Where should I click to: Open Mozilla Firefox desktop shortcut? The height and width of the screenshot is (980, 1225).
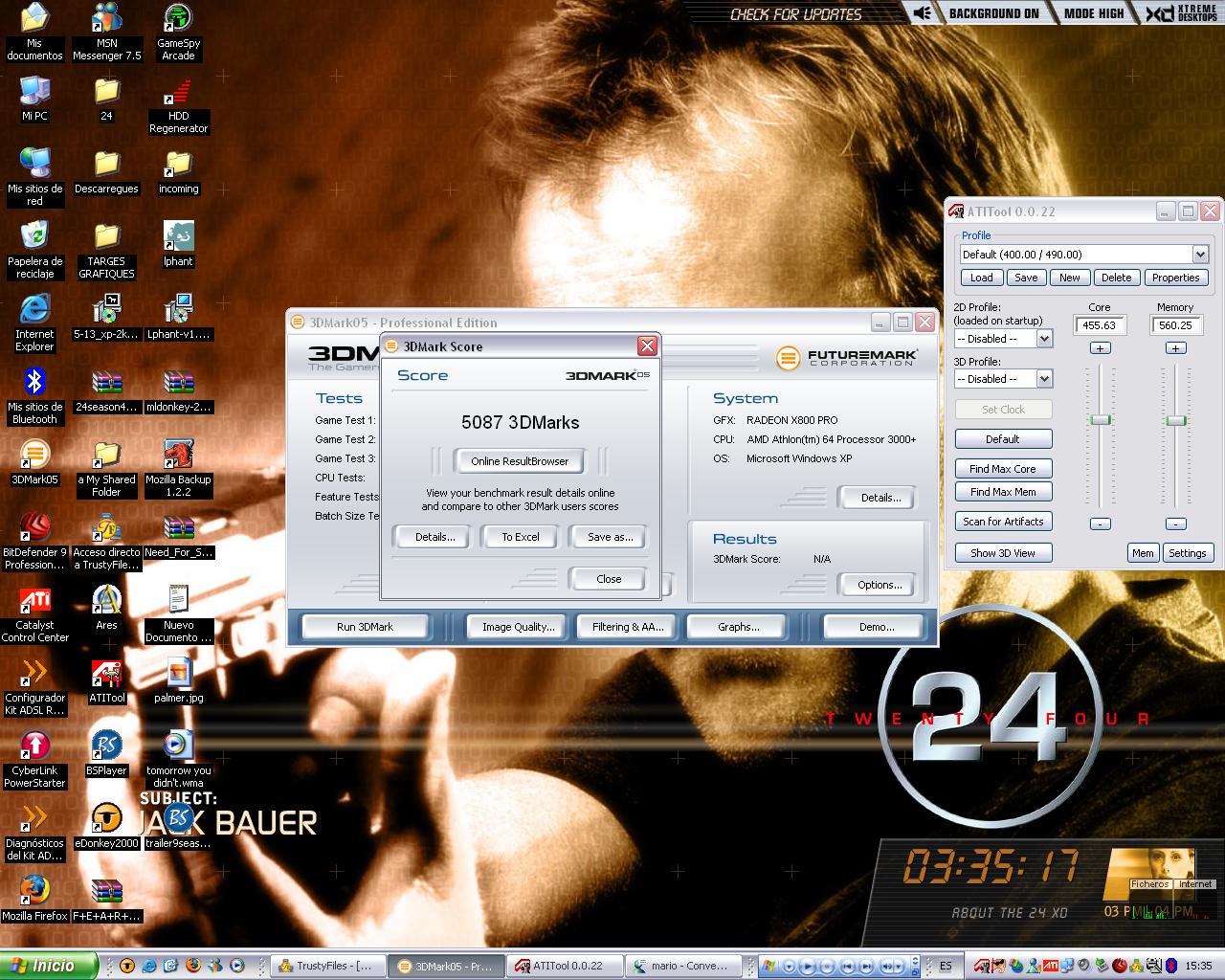click(34, 892)
